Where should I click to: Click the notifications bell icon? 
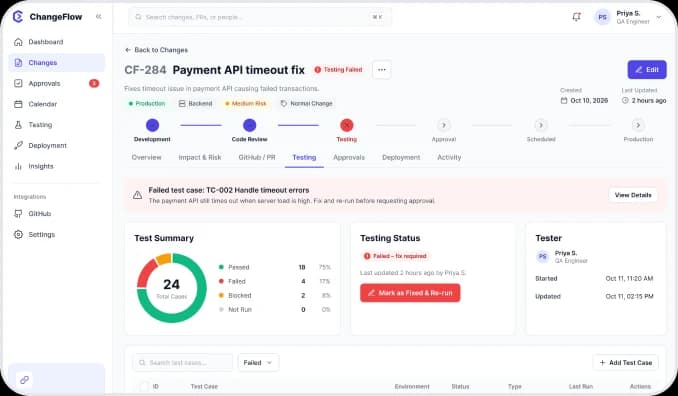click(x=576, y=17)
